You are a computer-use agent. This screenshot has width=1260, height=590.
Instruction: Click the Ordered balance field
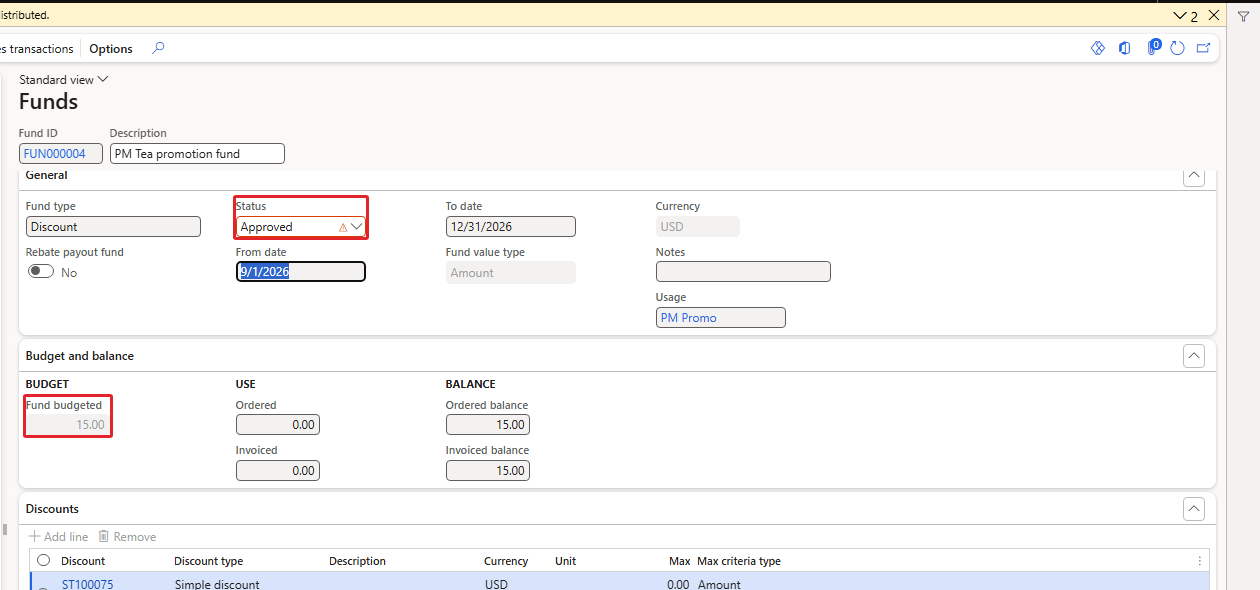(488, 425)
